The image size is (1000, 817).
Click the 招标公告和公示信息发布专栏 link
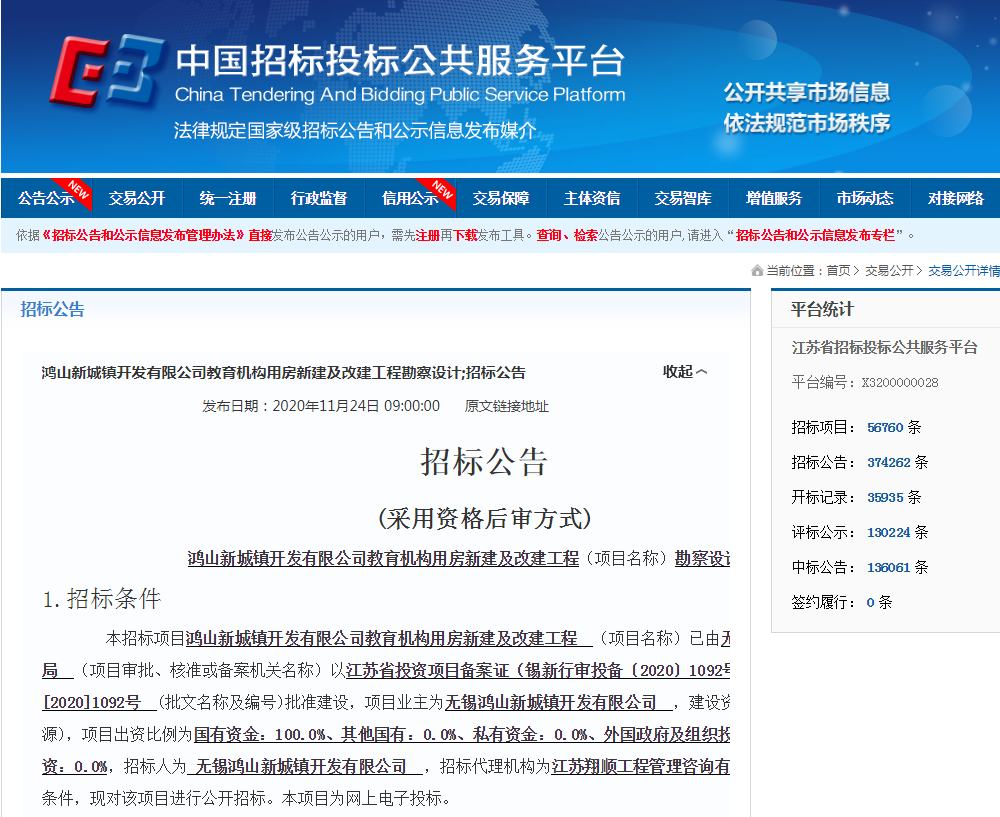pyautogui.click(x=815, y=236)
